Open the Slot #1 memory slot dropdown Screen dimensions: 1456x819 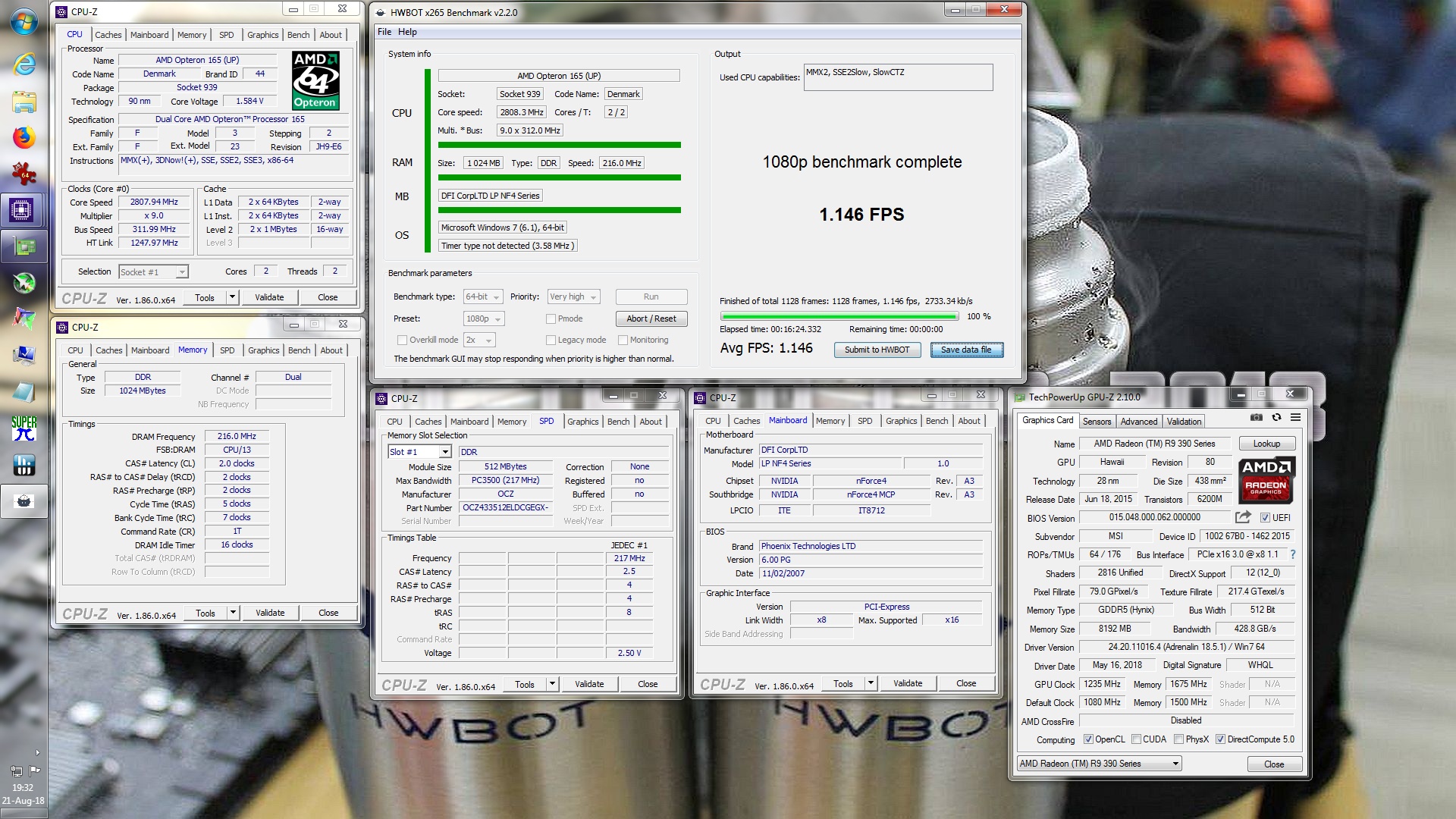(419, 452)
